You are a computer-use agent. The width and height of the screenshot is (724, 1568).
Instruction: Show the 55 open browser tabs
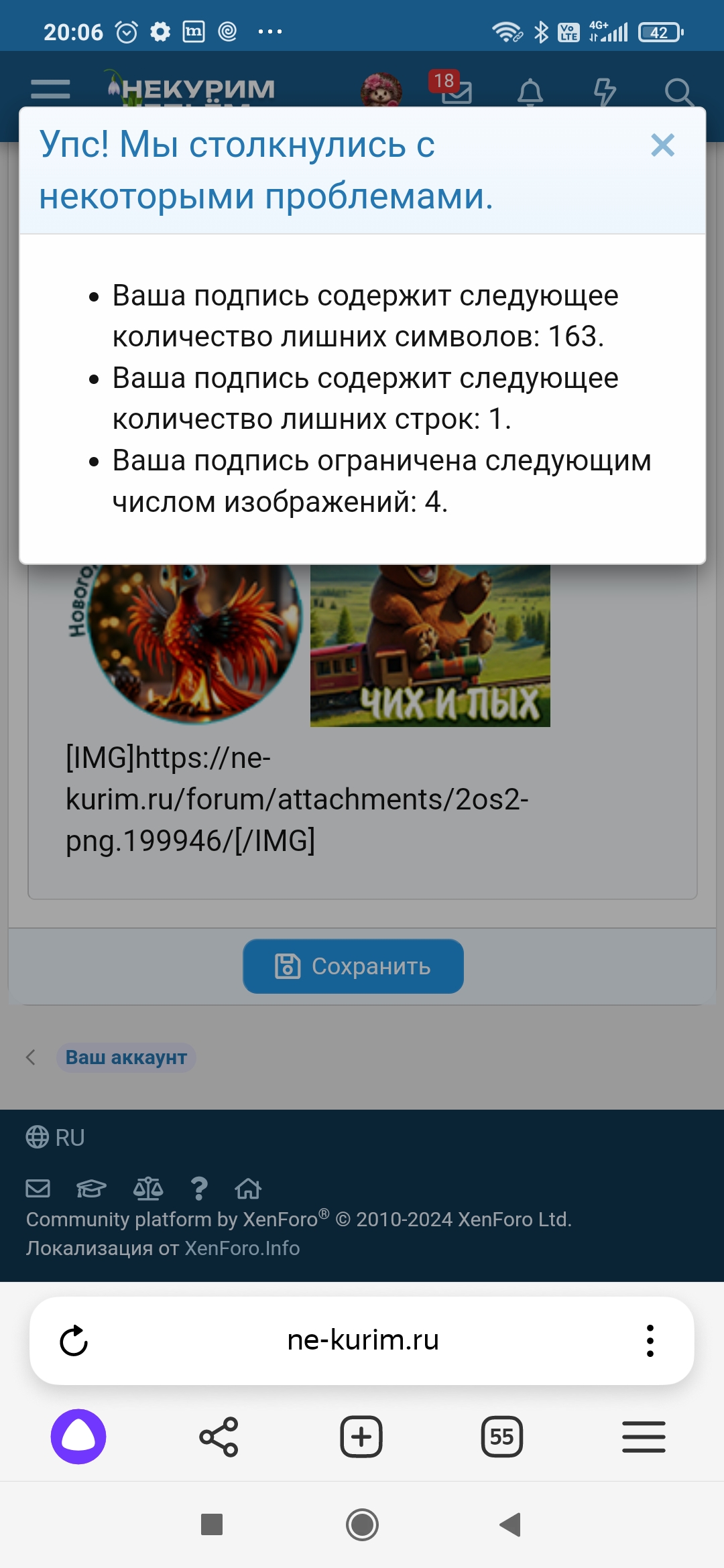coord(502,1437)
